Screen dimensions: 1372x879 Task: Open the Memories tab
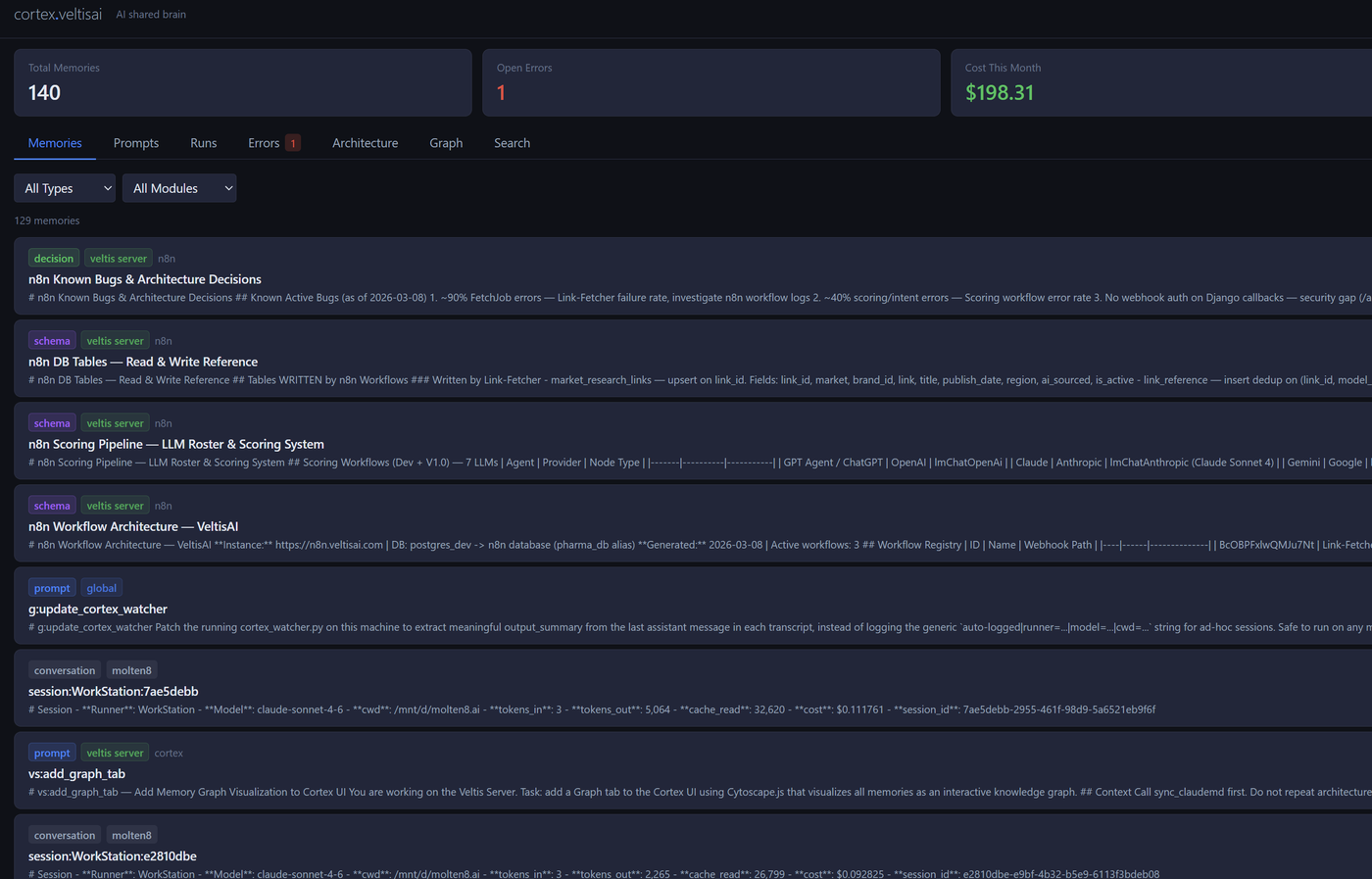55,143
